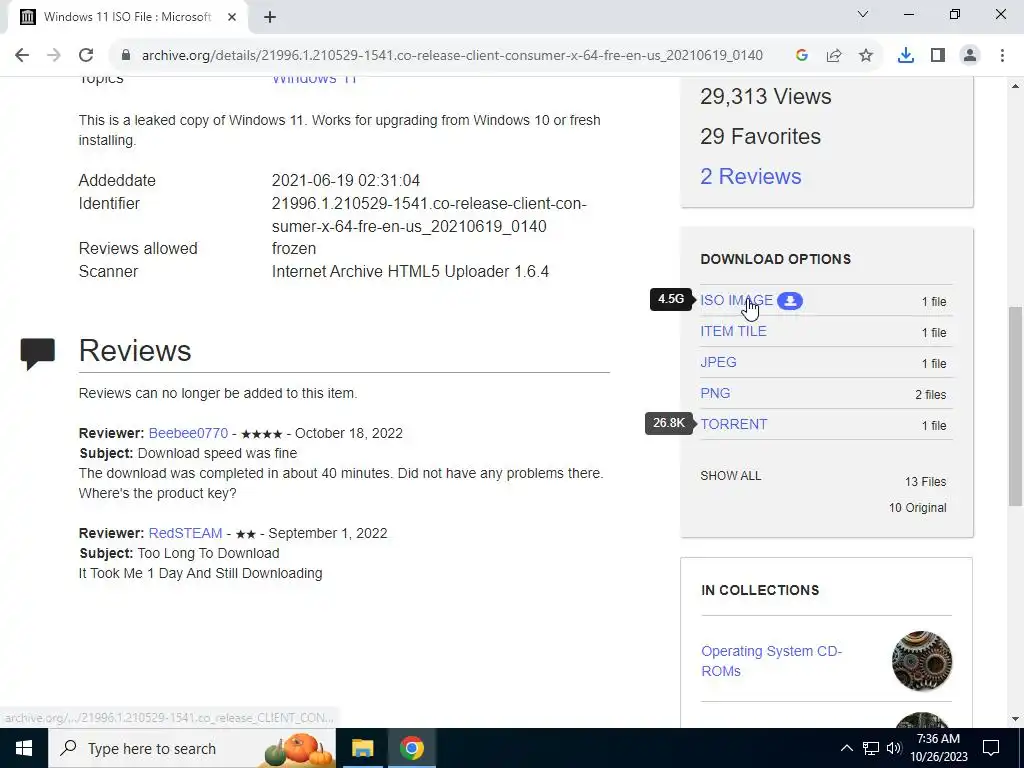Open reviewer Beebee0770's profile
This screenshot has width=1024, height=768.
coord(188,434)
